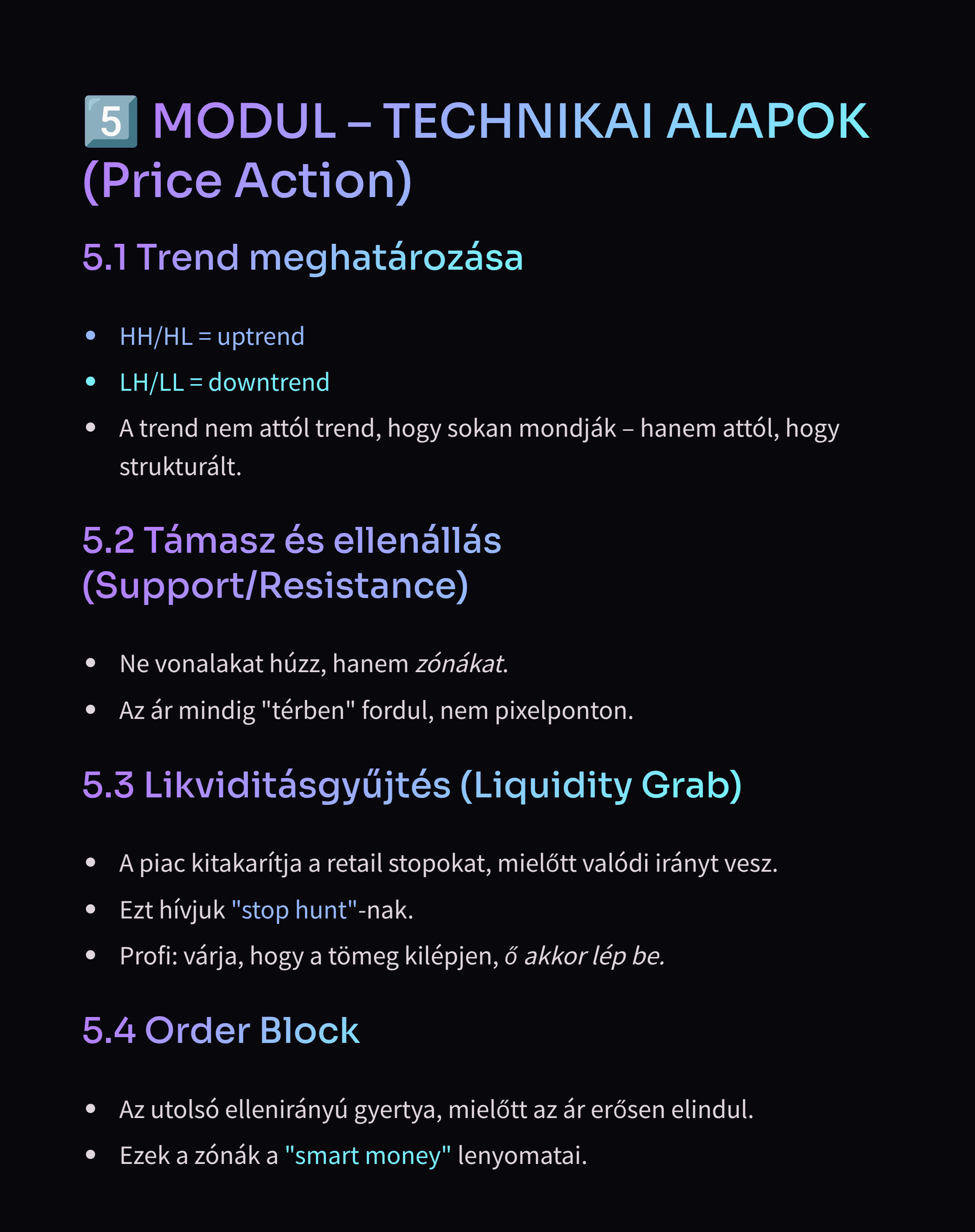Click the "(Price Action)" subtitle text

coord(247,181)
